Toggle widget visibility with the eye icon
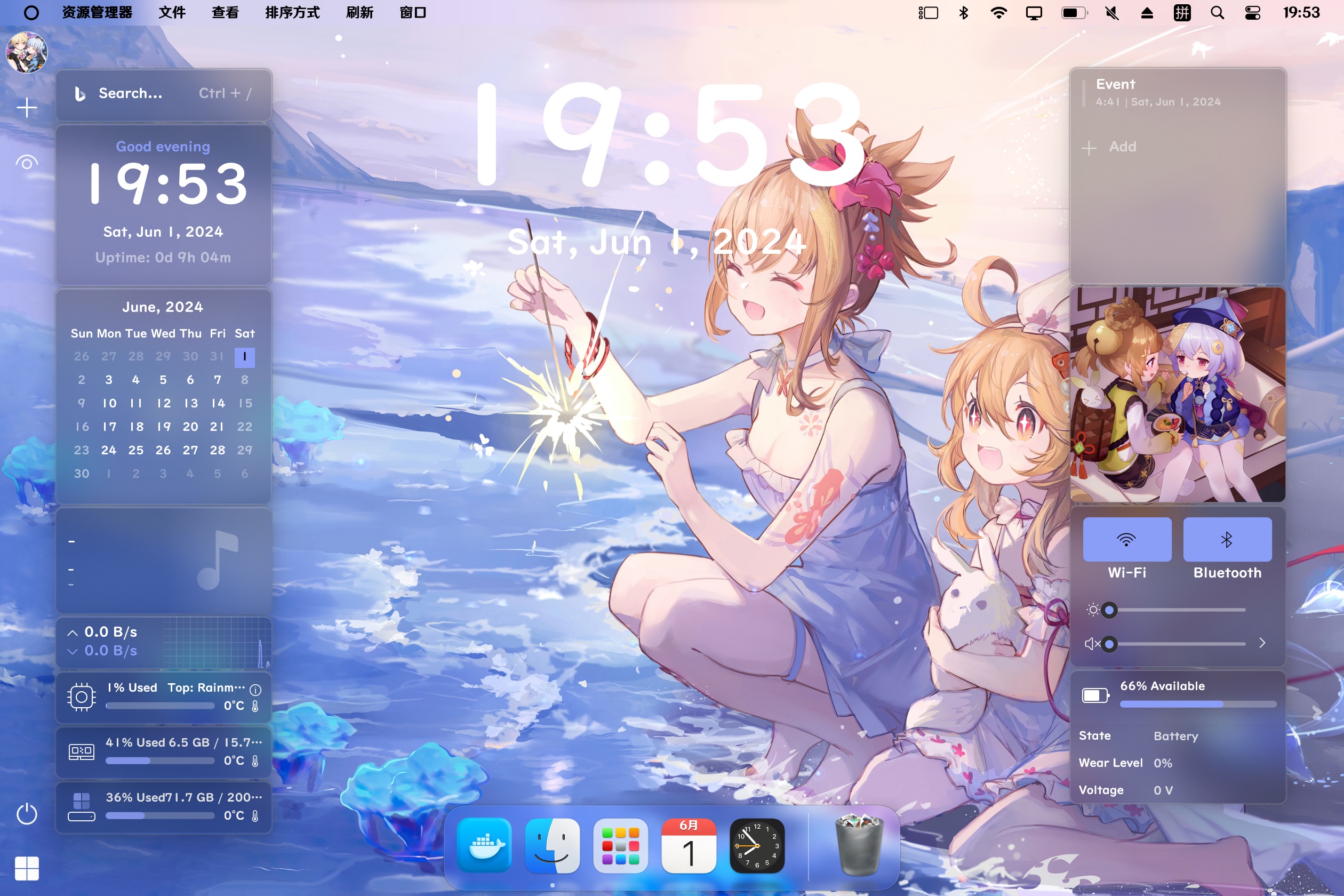Image resolution: width=1344 pixels, height=896 pixels. pyautogui.click(x=27, y=163)
